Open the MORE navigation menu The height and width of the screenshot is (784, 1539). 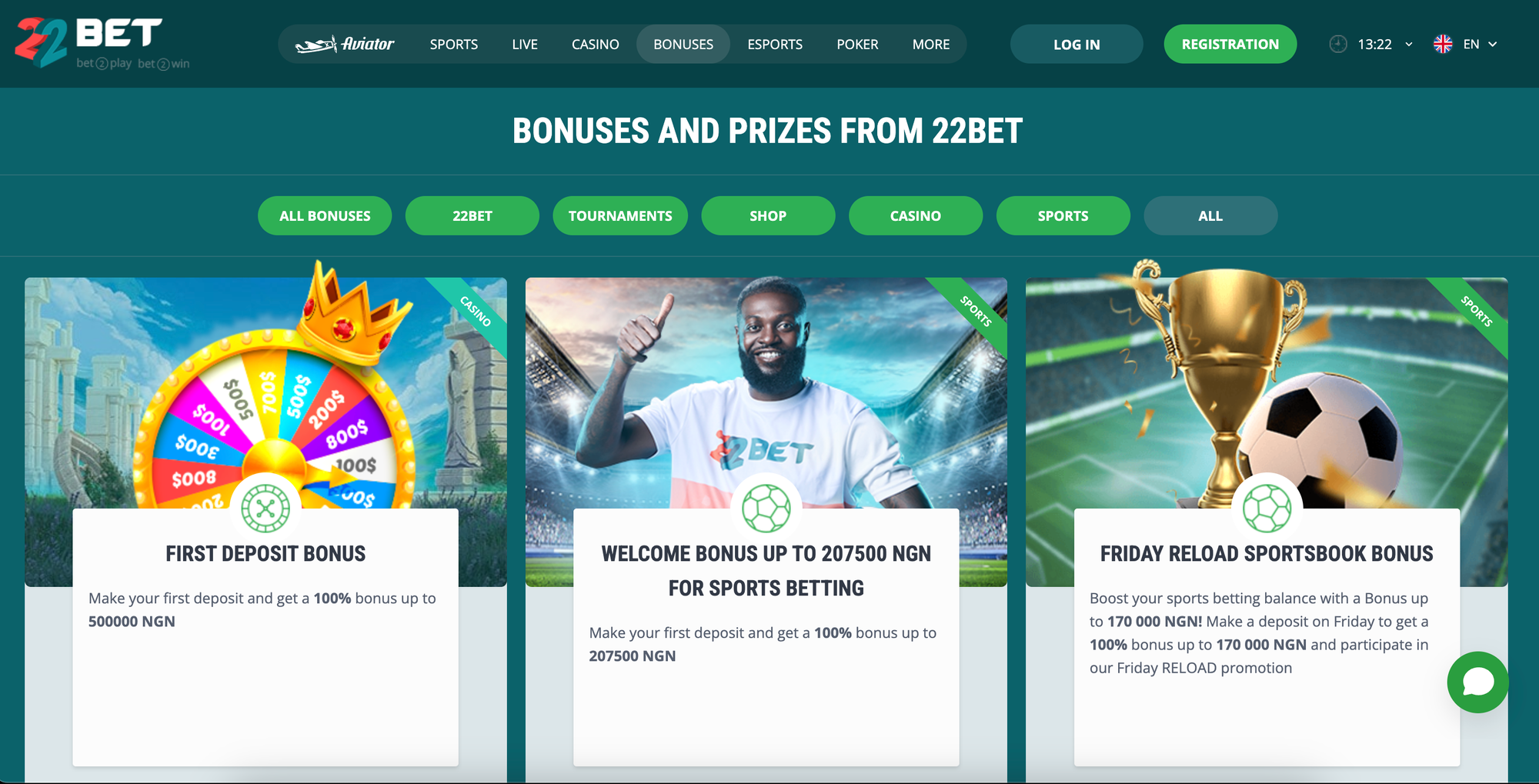click(931, 44)
